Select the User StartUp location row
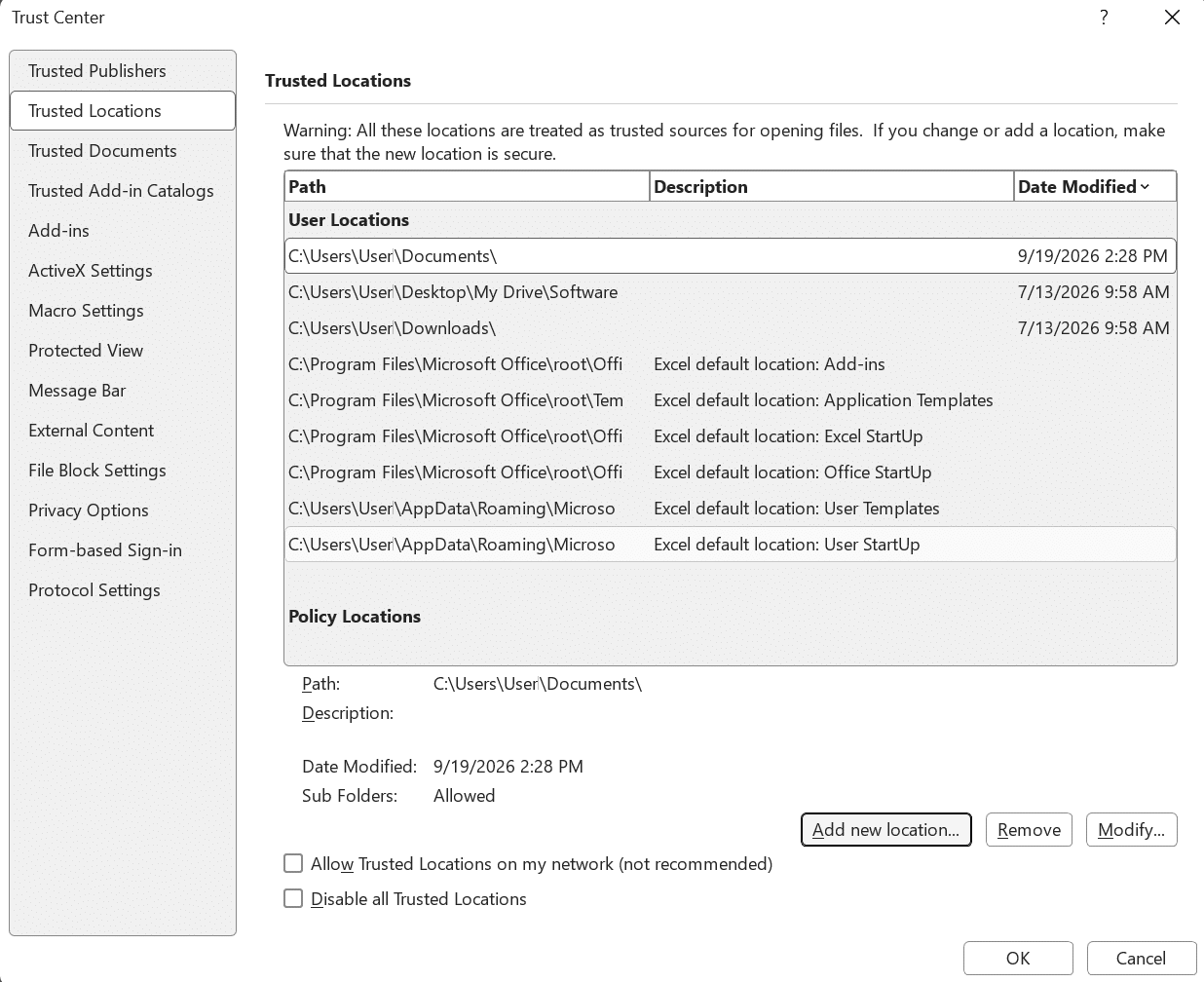Image resolution: width=1204 pixels, height=982 pixels. click(x=731, y=545)
